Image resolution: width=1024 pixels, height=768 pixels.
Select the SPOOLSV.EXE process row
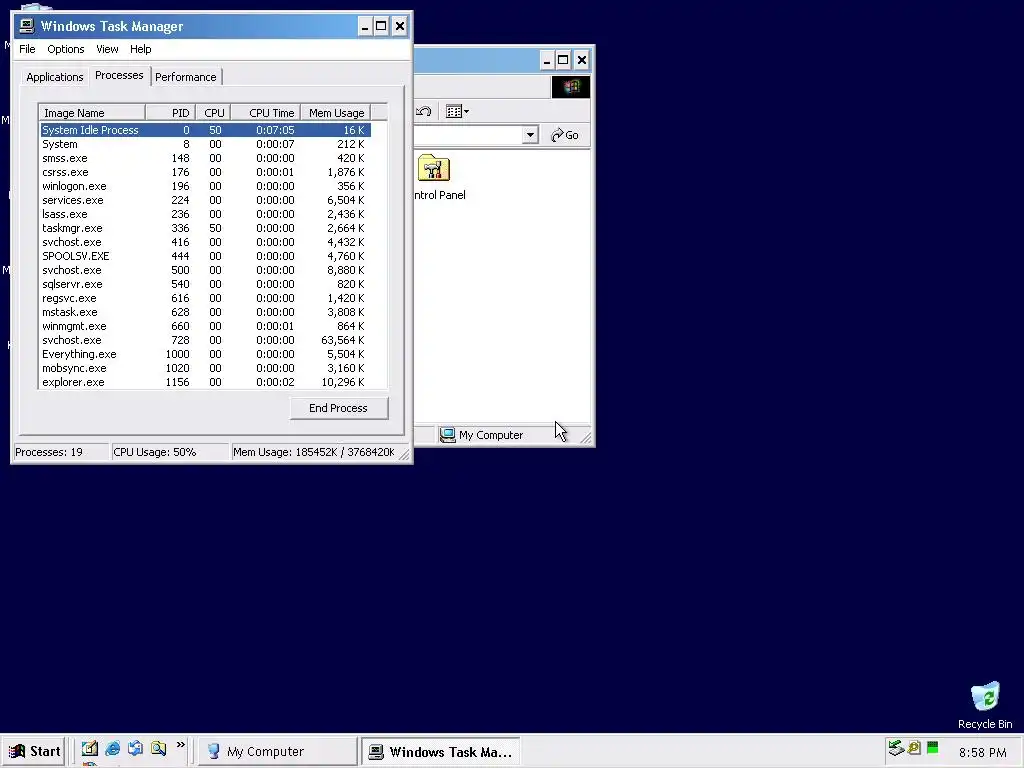pyautogui.click(x=205, y=256)
